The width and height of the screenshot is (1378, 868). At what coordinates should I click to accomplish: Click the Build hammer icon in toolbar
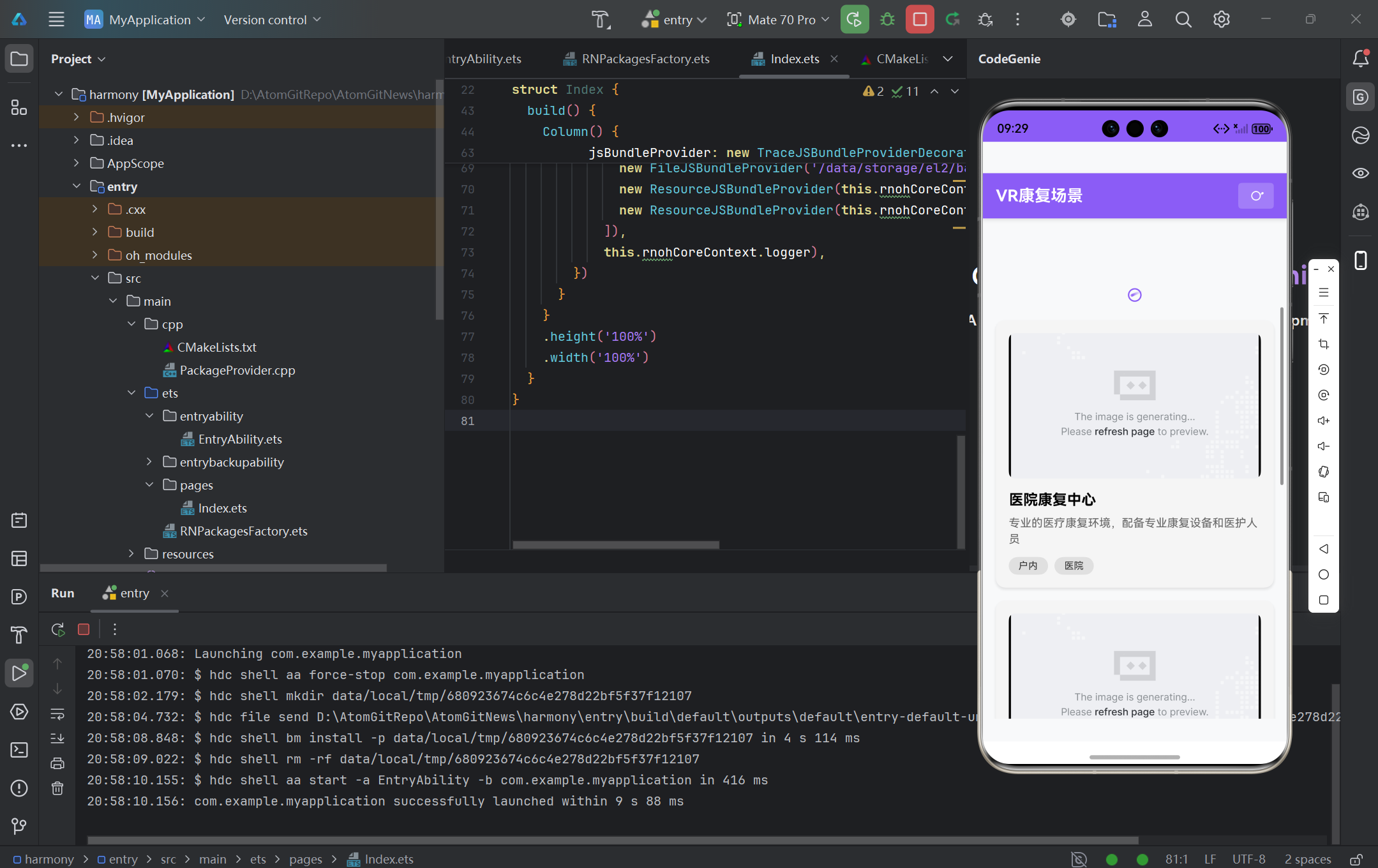coord(600,20)
